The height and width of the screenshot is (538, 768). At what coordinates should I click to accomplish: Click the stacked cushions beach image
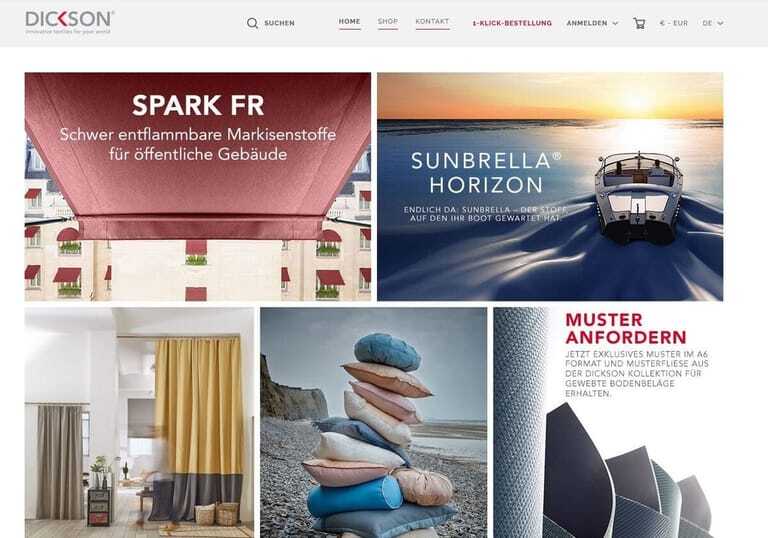click(374, 423)
